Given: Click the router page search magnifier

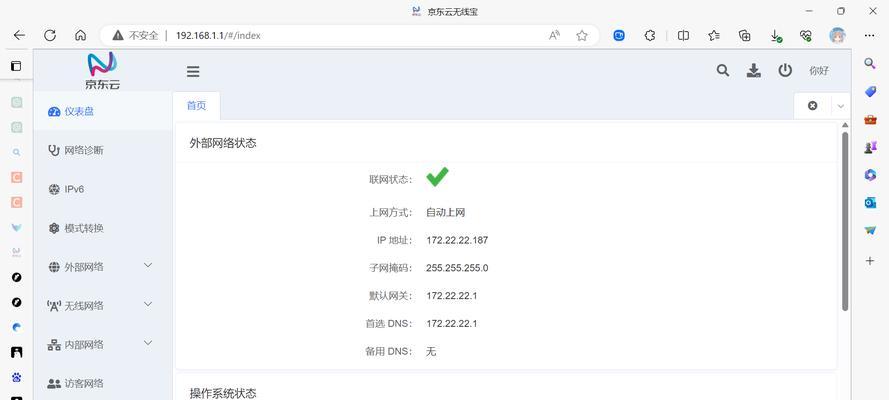Looking at the screenshot, I should [722, 70].
